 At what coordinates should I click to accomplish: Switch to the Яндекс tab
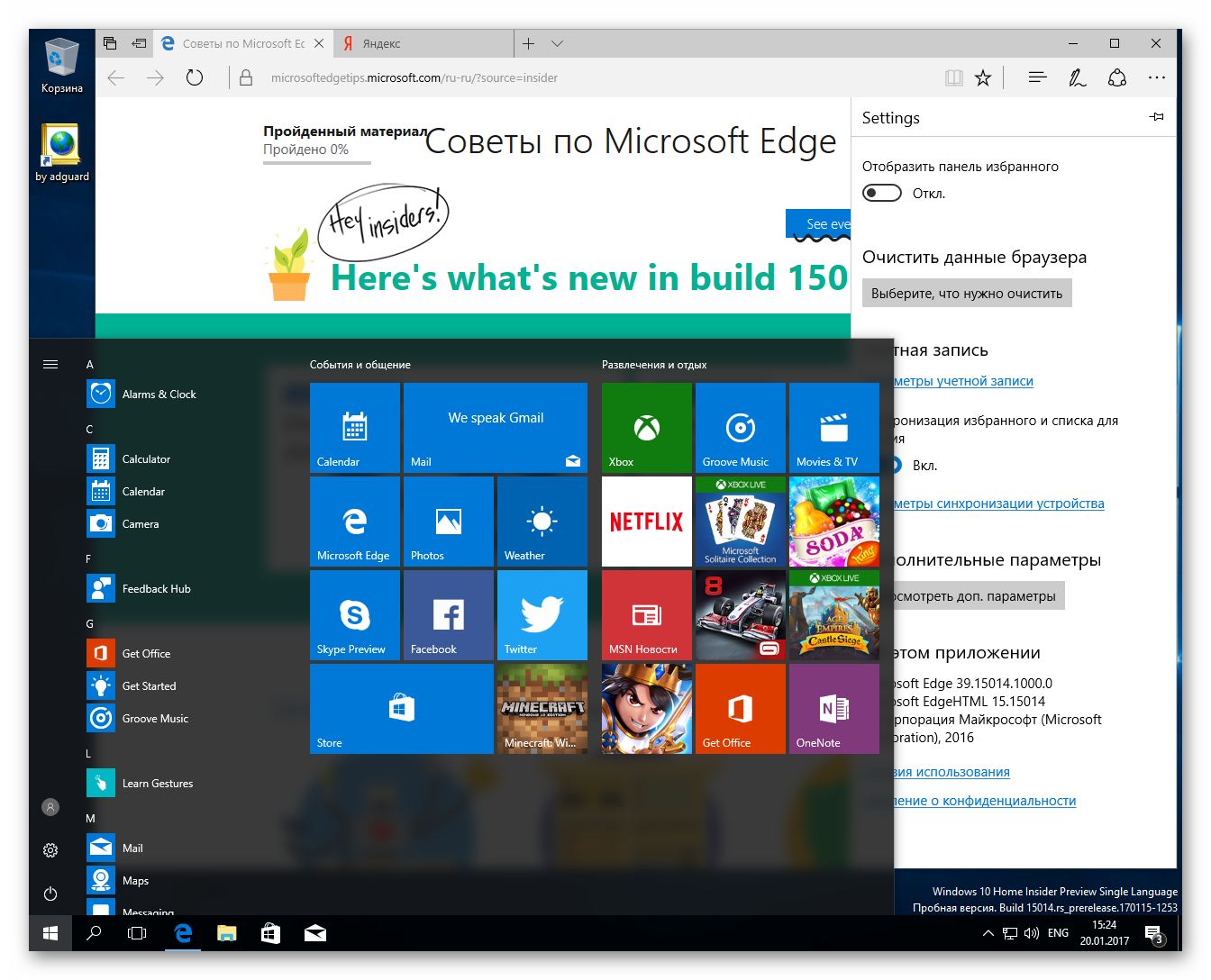pos(423,43)
